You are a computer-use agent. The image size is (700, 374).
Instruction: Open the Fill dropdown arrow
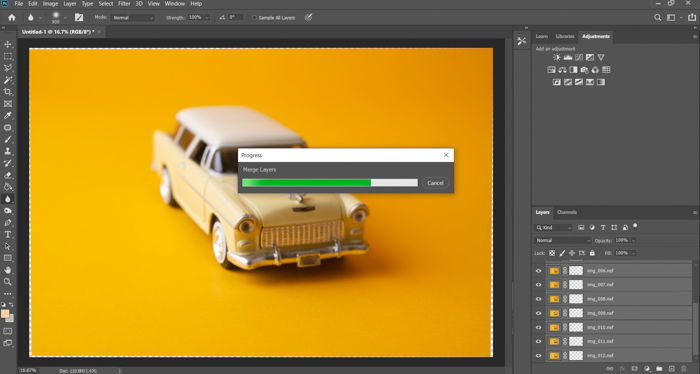coord(633,253)
